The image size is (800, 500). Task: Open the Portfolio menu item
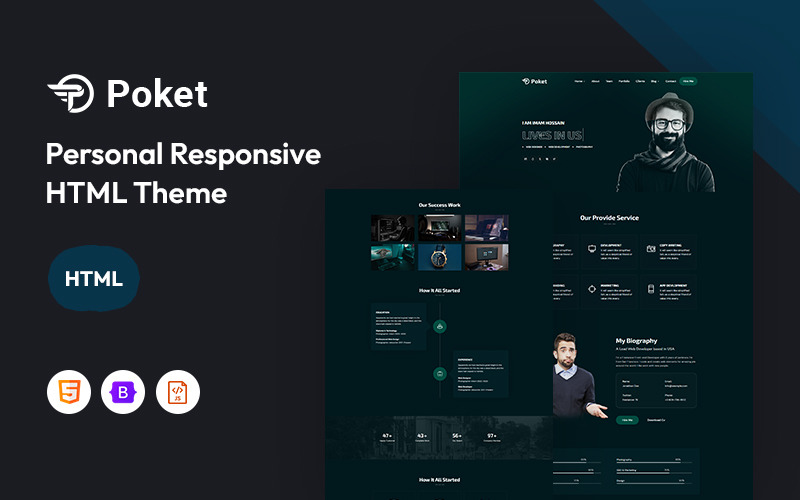tap(623, 80)
